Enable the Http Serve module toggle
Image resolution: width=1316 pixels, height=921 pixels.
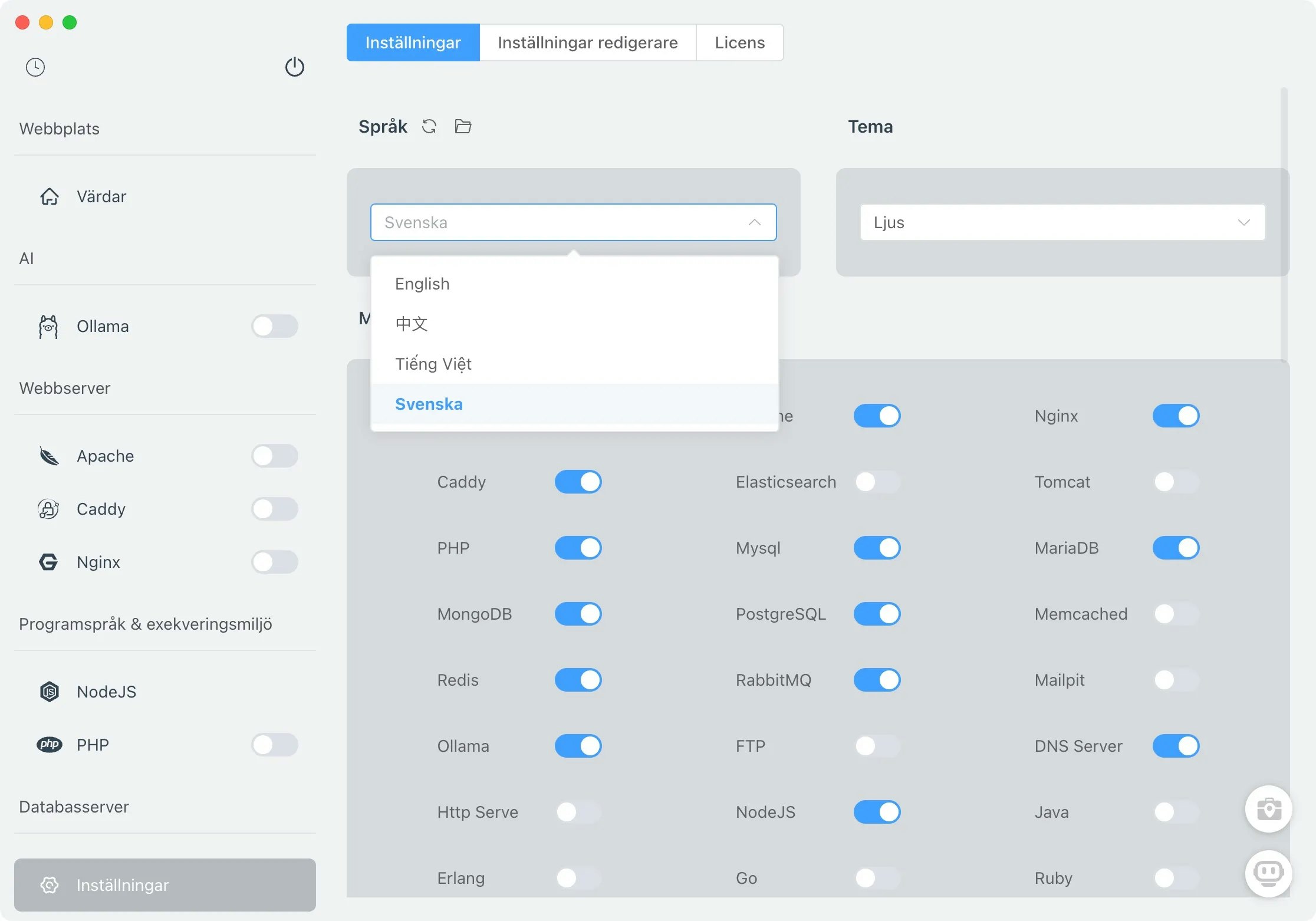click(578, 812)
